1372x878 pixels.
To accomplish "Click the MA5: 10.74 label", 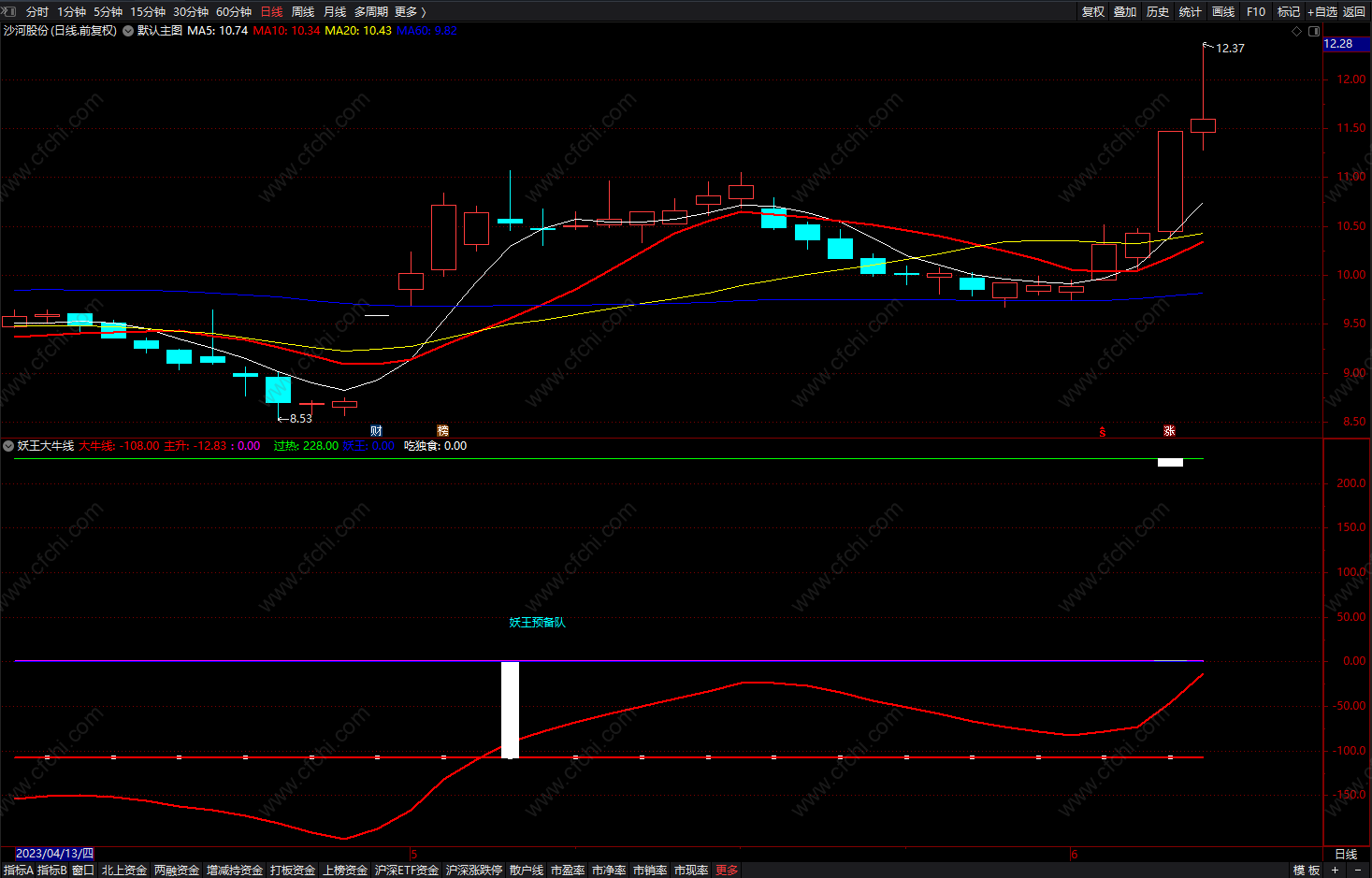I will [x=218, y=31].
